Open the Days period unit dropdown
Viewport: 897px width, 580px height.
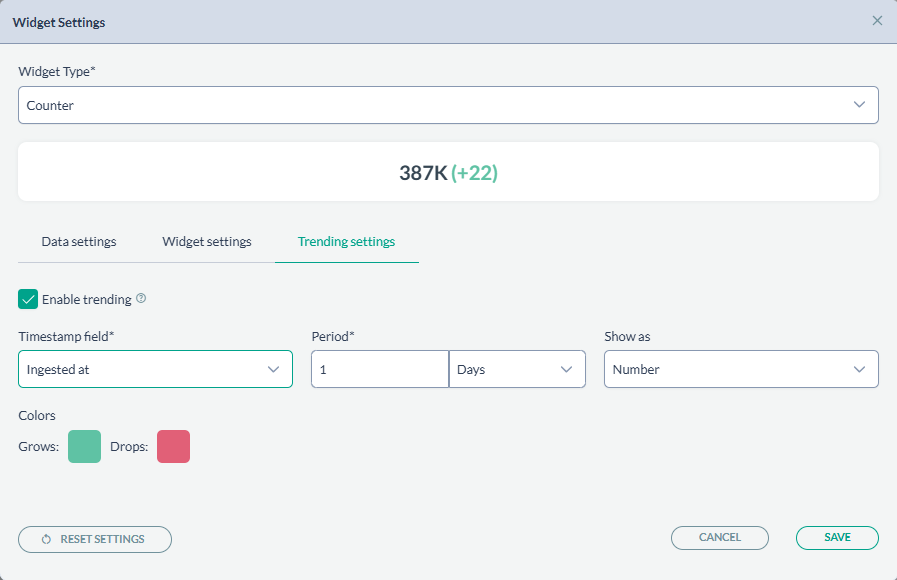coord(516,369)
